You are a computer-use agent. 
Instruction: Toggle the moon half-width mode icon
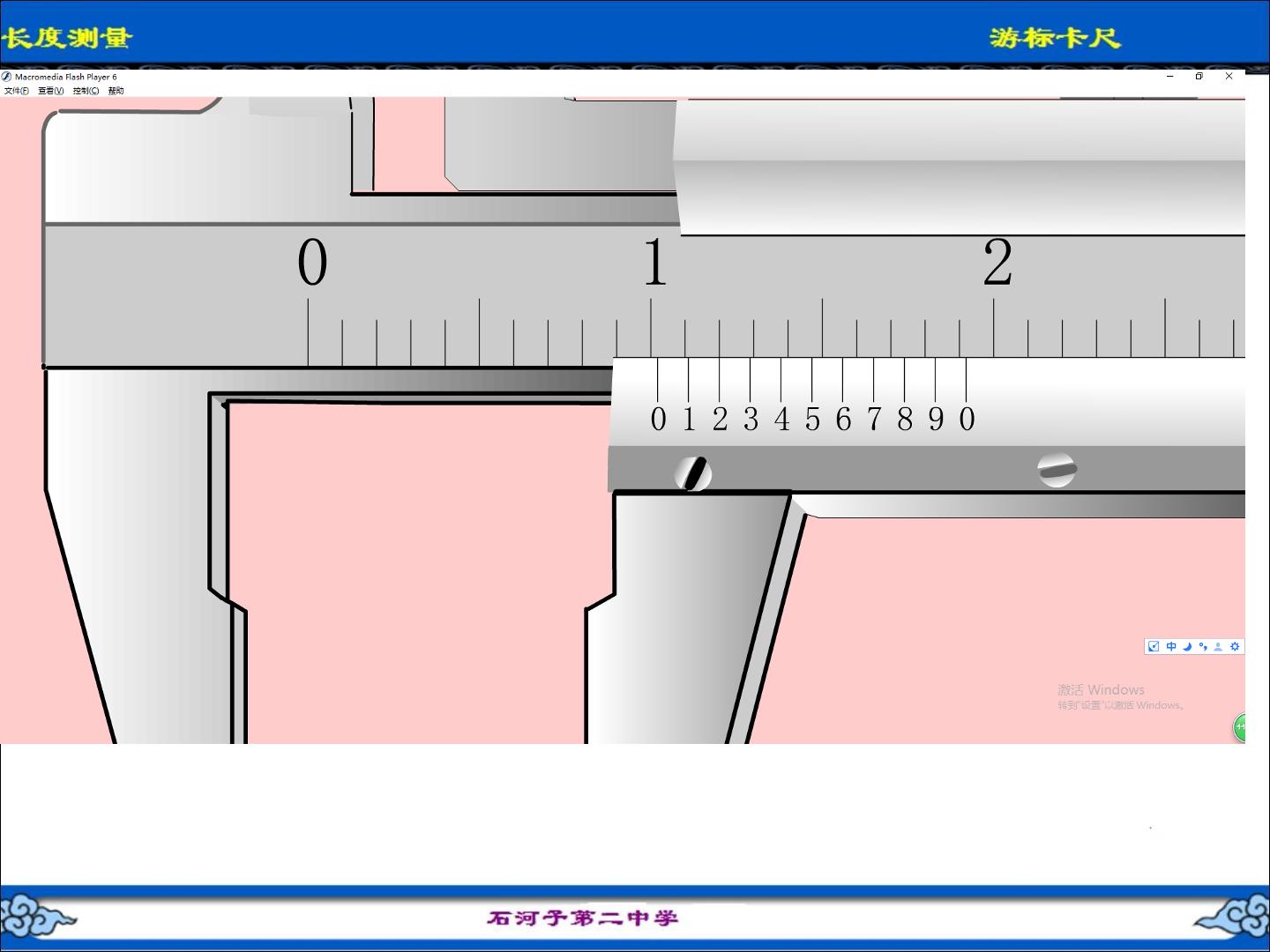coord(1187,646)
